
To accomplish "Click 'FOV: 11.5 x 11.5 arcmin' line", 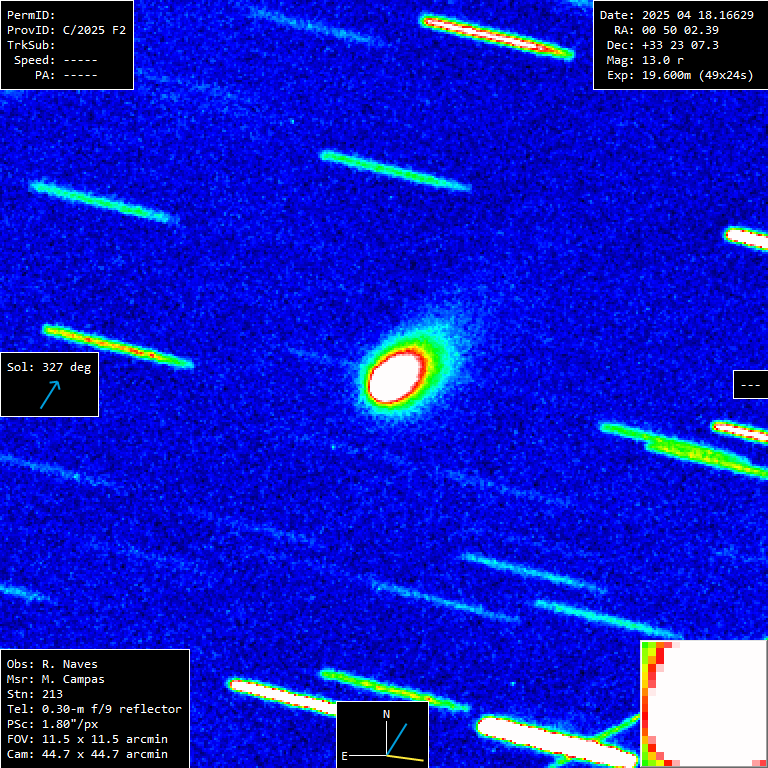I will pyautogui.click(x=87, y=739).
